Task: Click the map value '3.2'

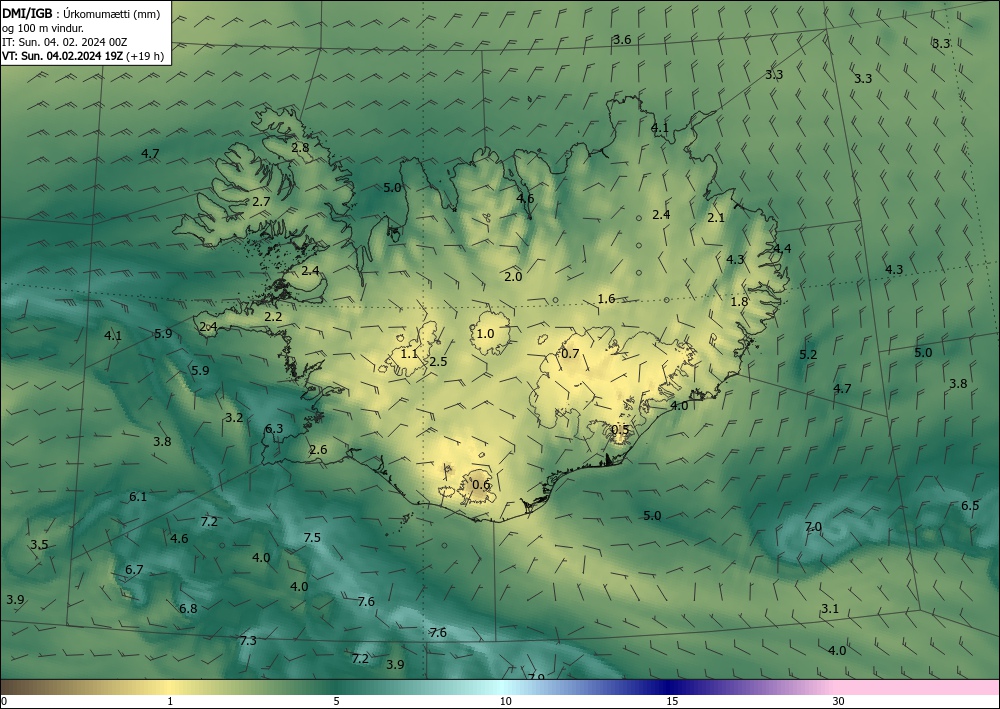Action: point(234,418)
